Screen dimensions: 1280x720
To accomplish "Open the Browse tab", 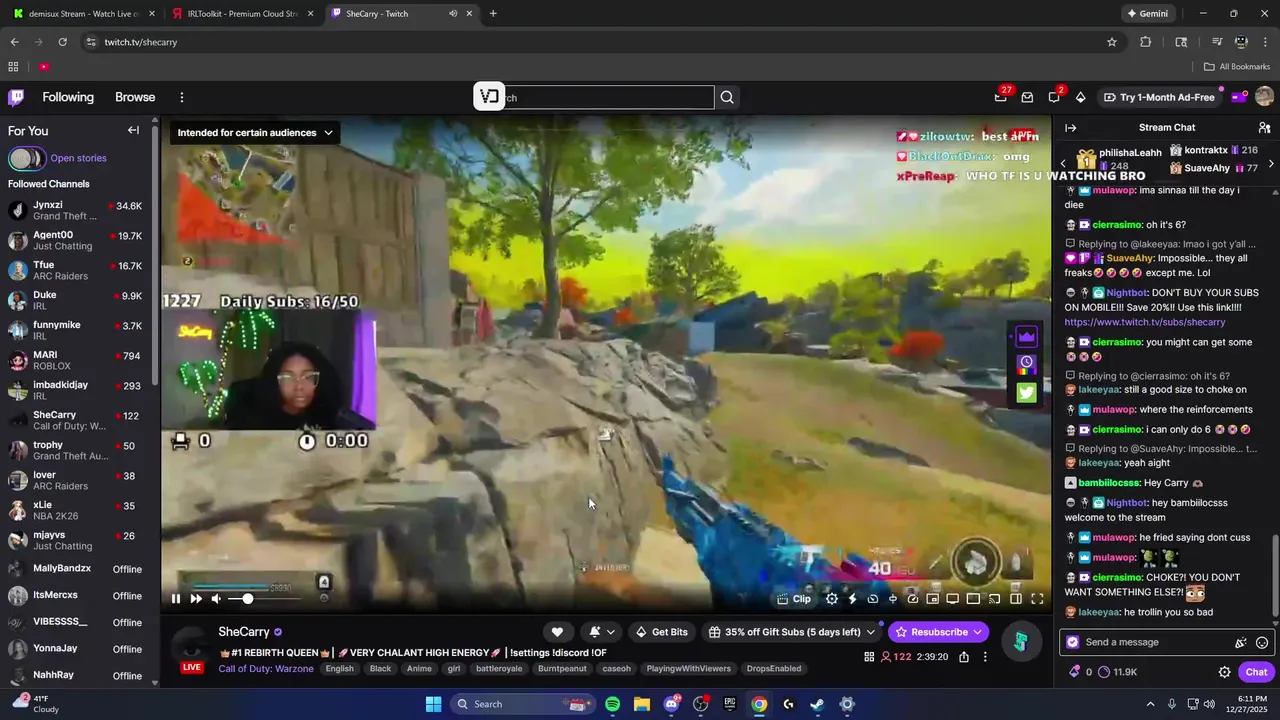I will pos(135,97).
